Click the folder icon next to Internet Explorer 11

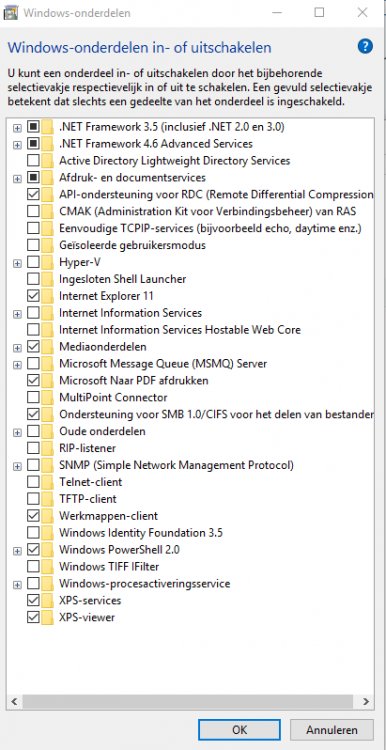[47, 296]
